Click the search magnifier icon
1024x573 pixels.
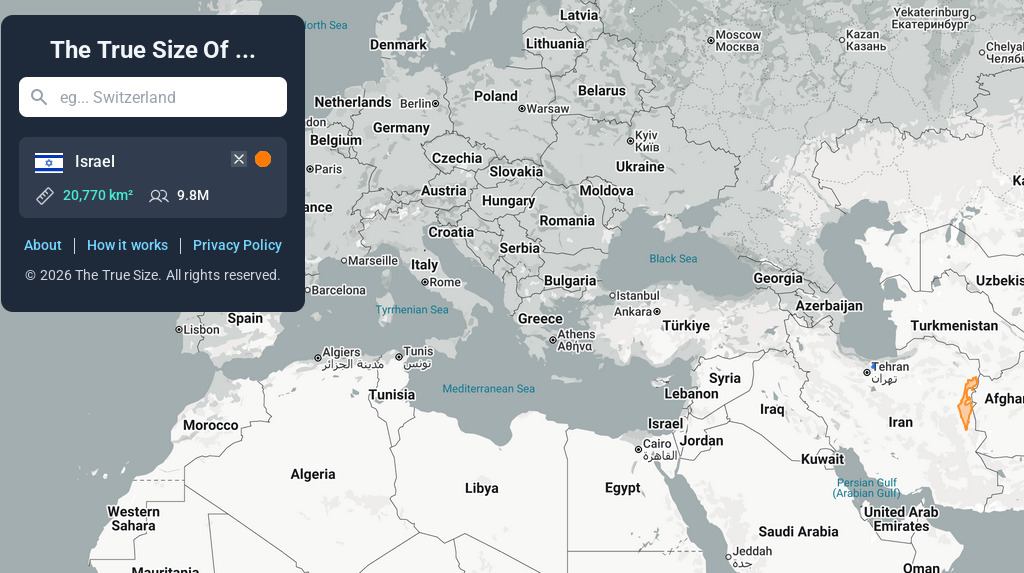coord(39,97)
